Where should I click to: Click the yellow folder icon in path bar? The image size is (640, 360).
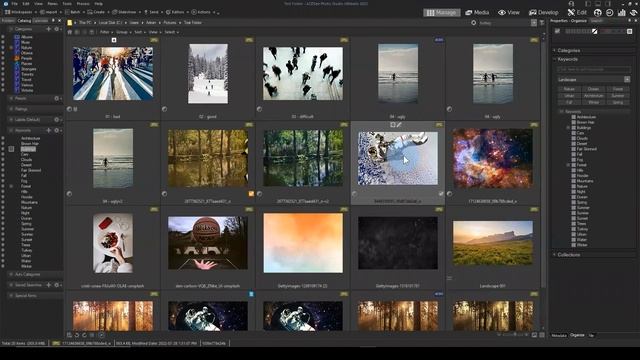click(x=70, y=22)
